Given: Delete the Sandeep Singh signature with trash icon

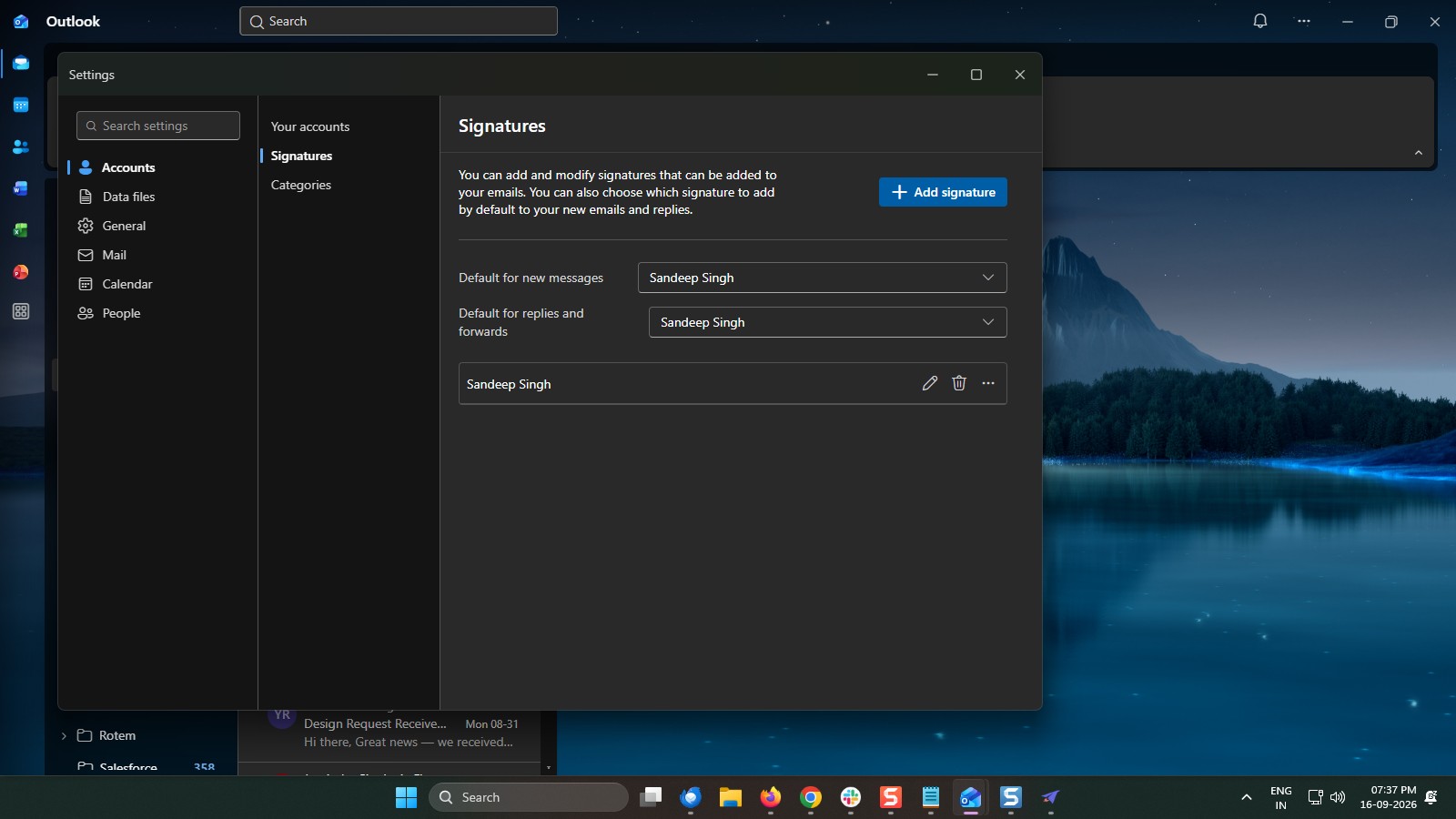Looking at the screenshot, I should (959, 383).
